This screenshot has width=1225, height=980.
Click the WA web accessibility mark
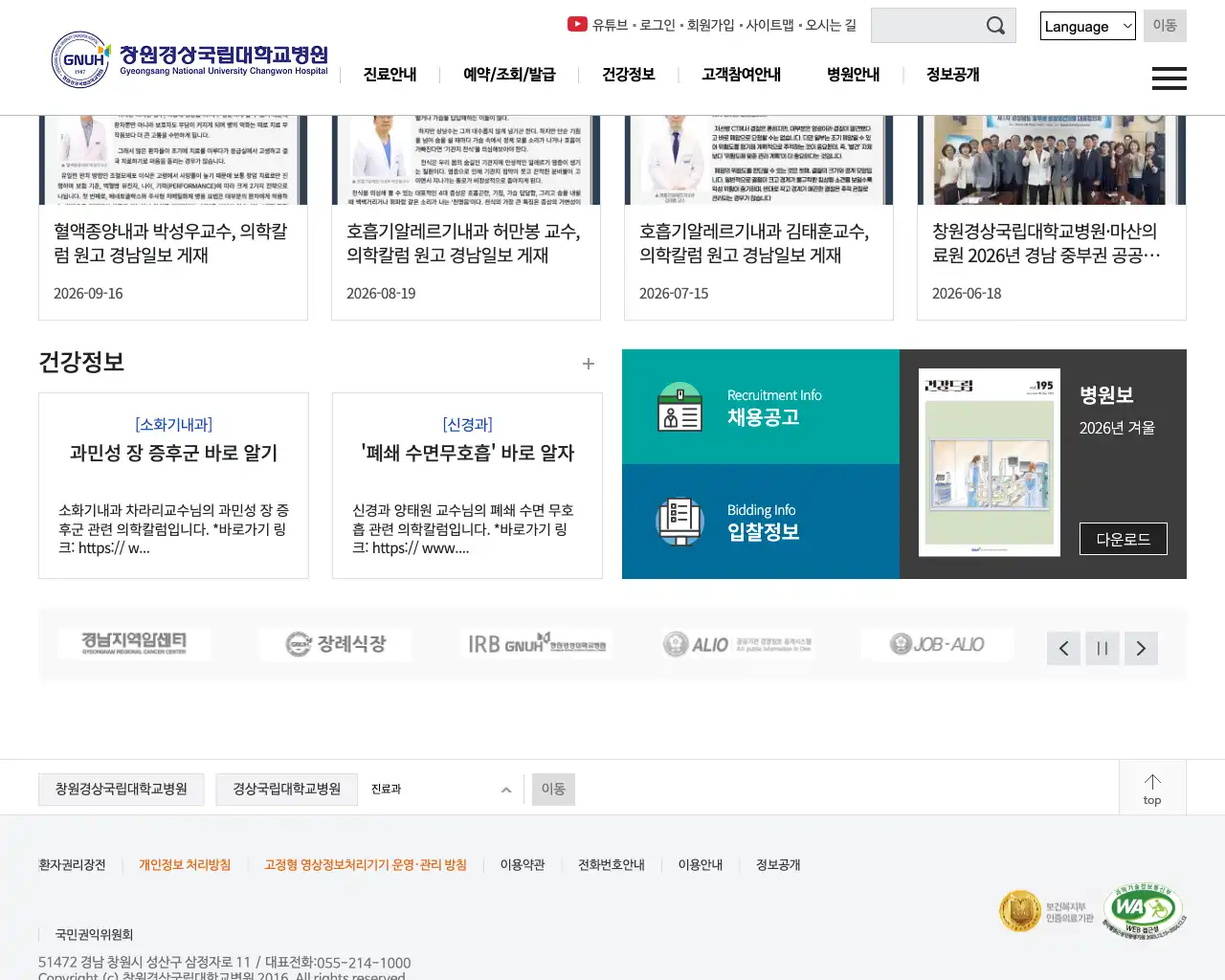click(1143, 911)
